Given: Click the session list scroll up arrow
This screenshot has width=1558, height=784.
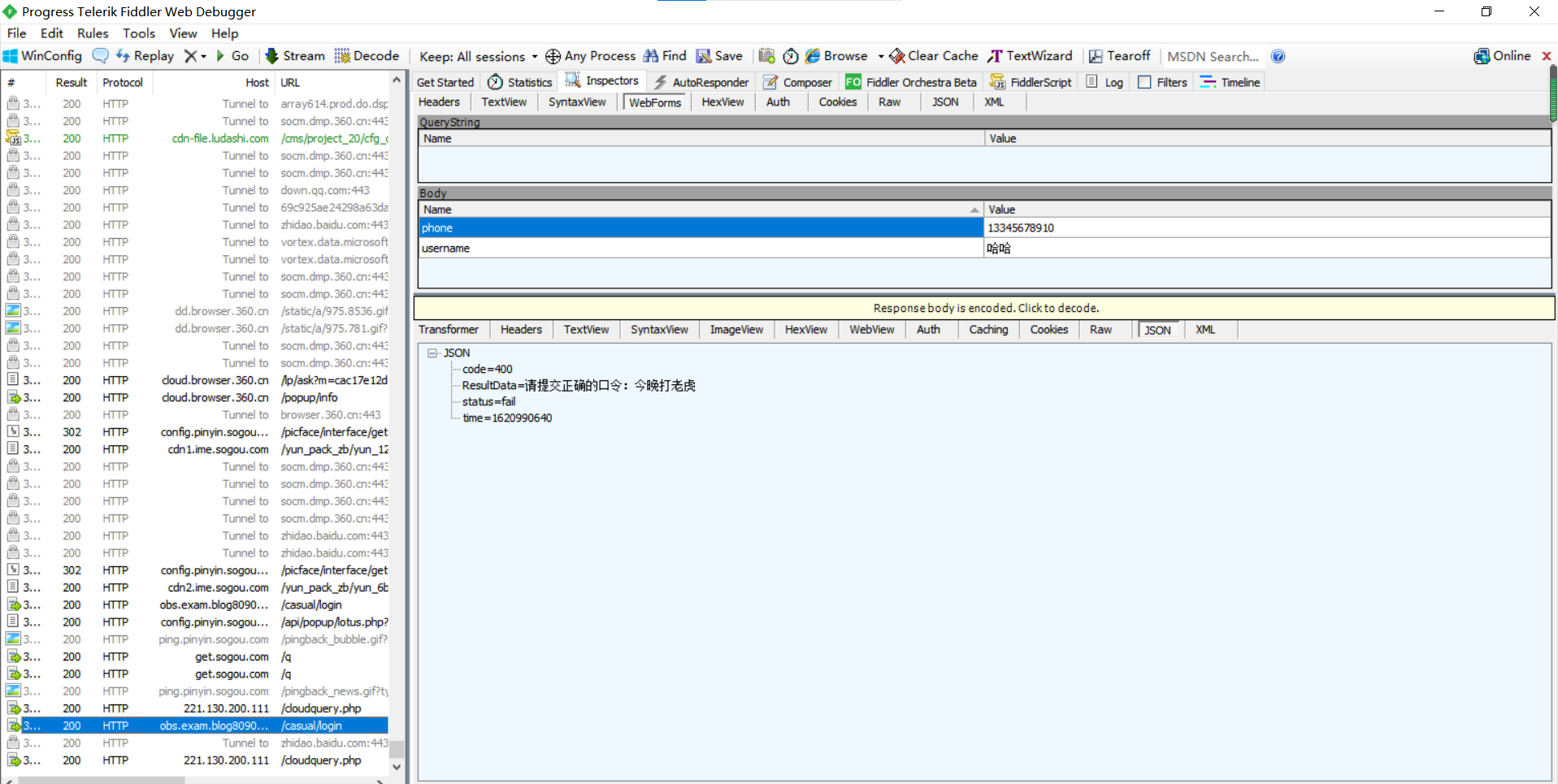Looking at the screenshot, I should (397, 80).
